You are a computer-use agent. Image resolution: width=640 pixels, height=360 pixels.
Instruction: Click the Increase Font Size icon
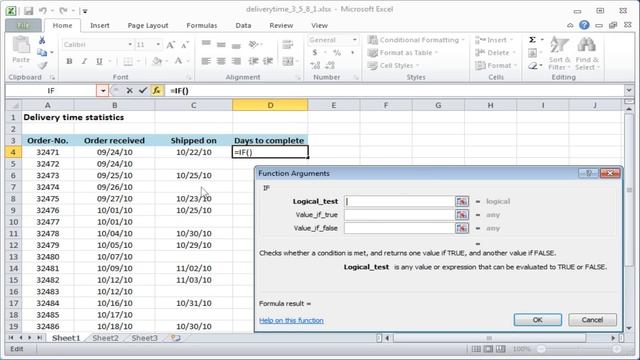coord(171,45)
